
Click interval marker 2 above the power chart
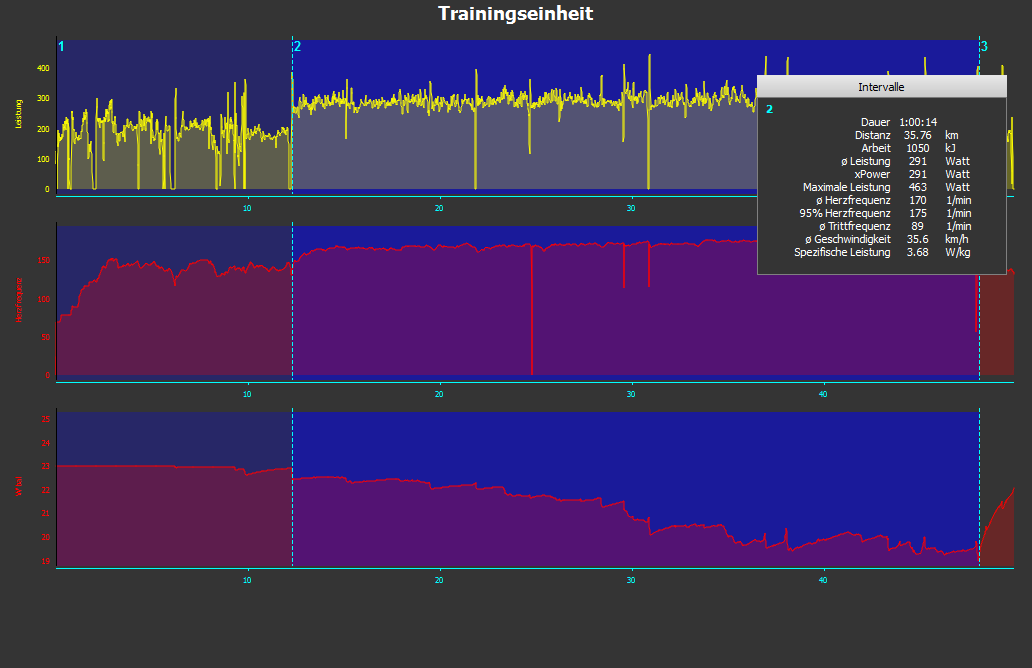(297, 47)
